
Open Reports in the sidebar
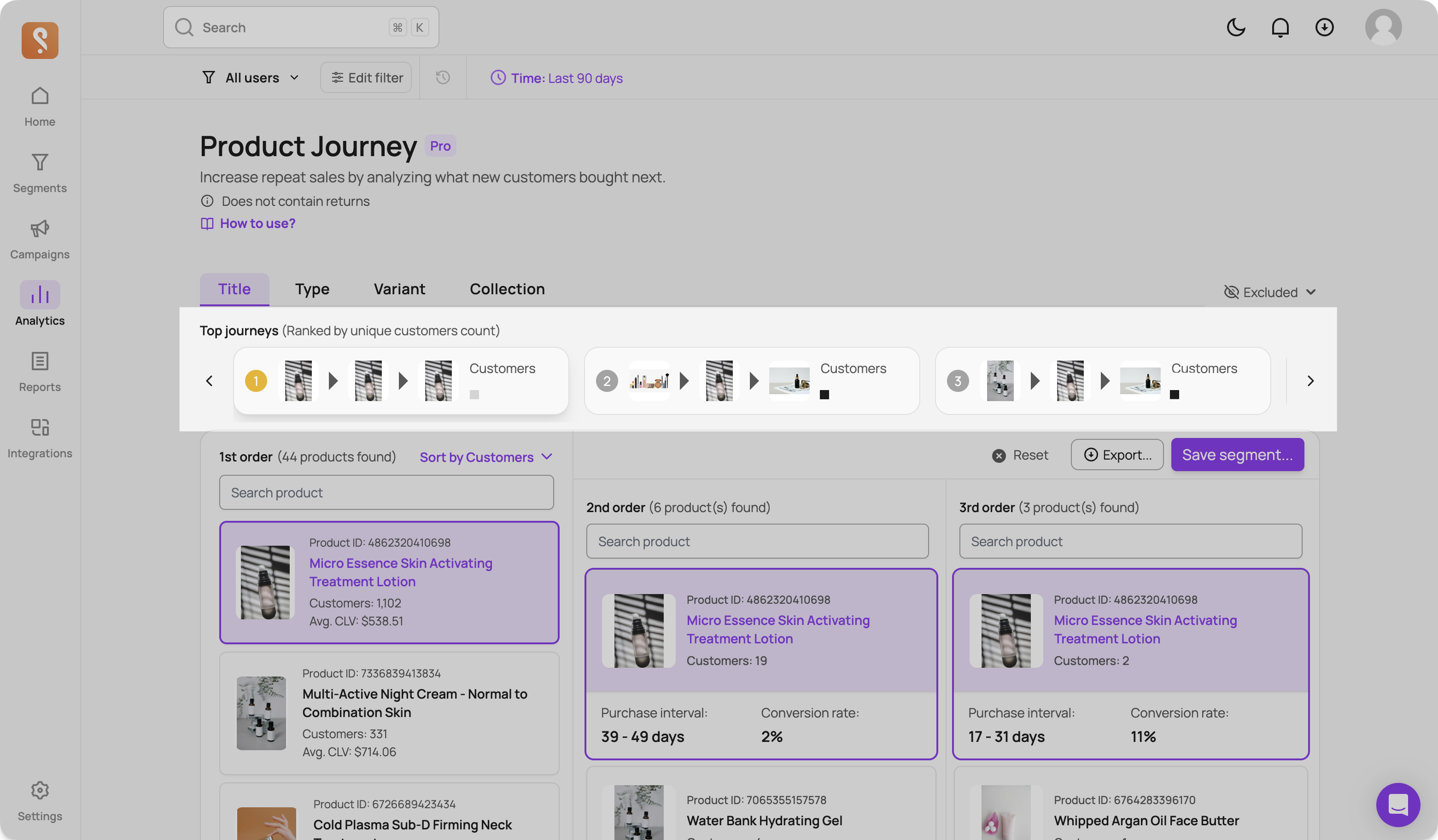tap(40, 372)
